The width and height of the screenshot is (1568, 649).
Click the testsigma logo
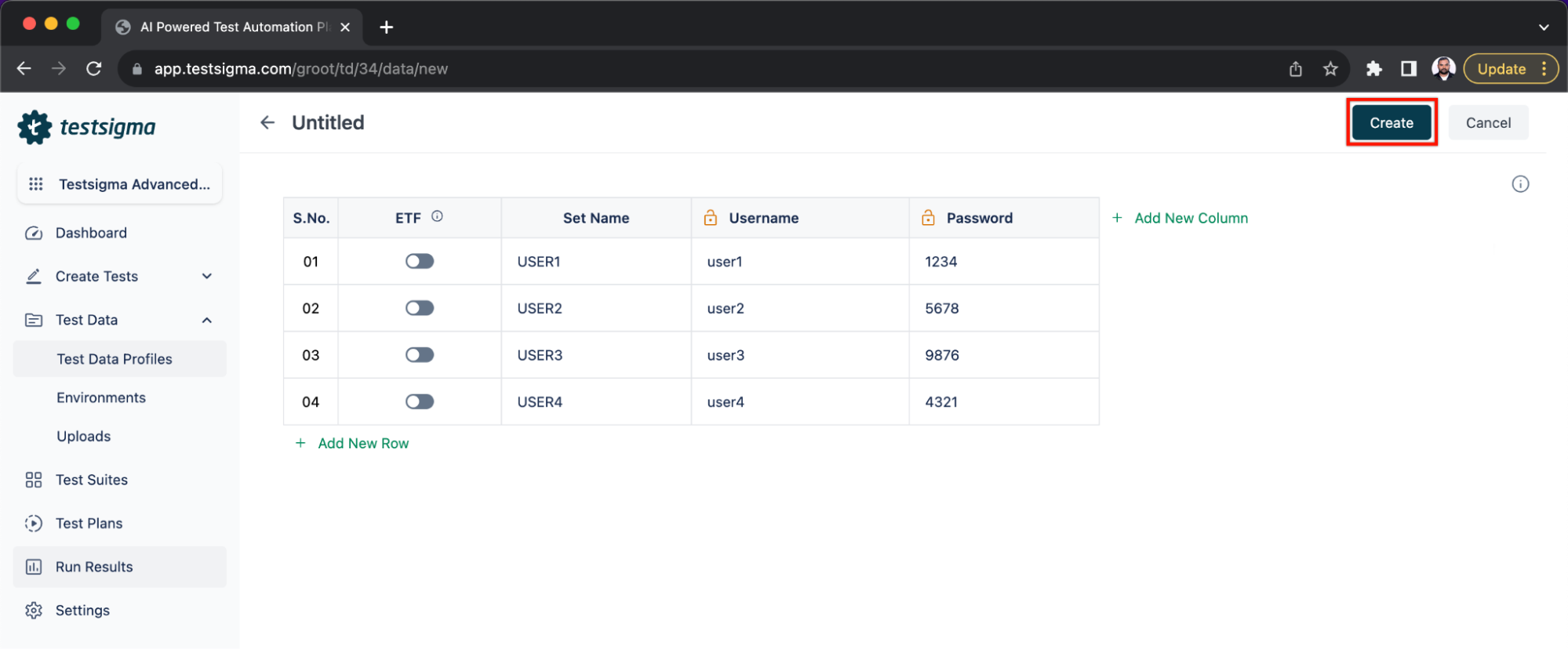click(x=87, y=127)
